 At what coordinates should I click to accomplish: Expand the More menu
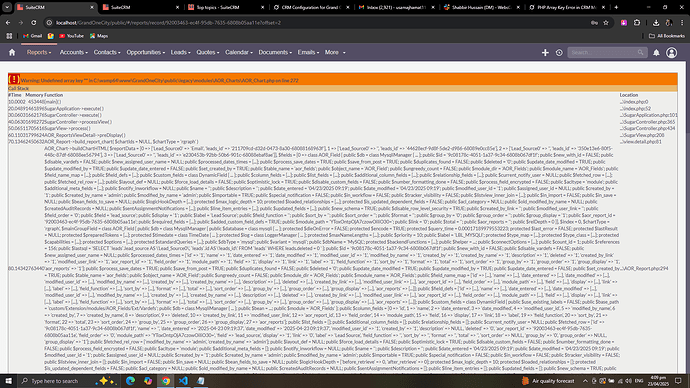(x=335, y=52)
